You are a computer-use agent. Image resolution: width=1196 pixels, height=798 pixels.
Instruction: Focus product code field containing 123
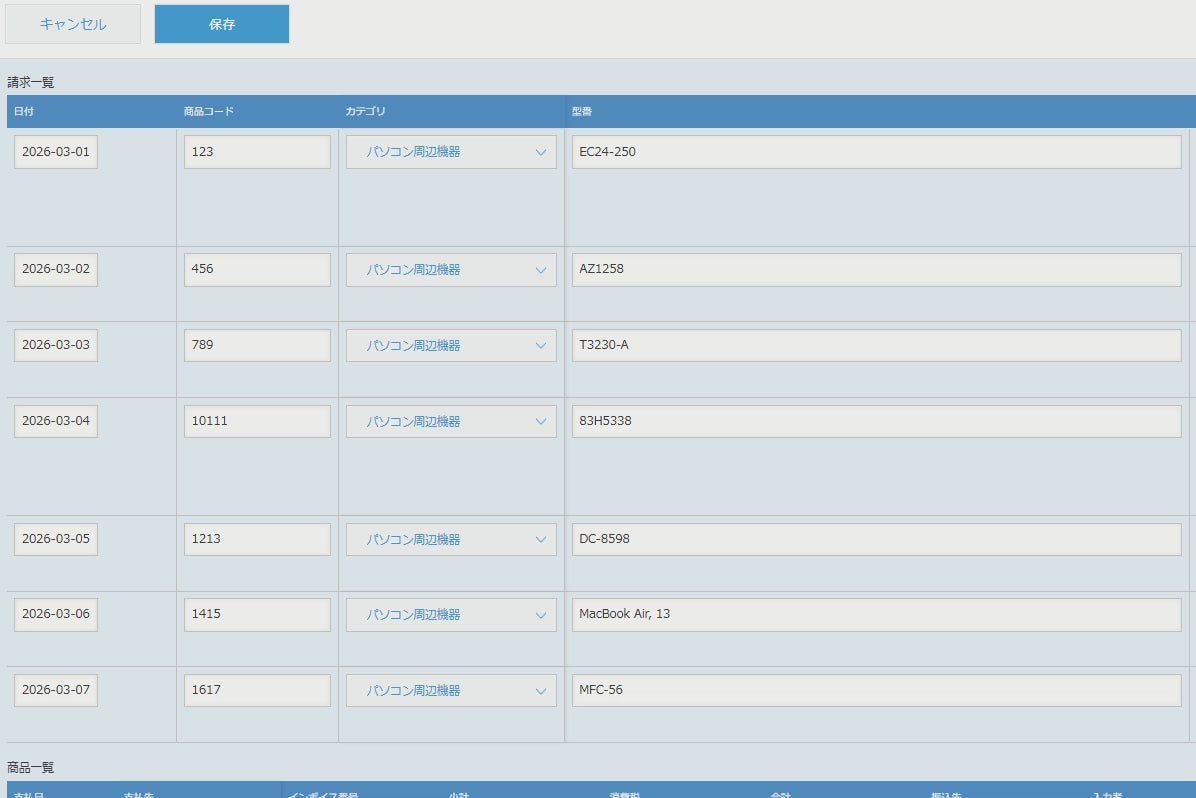[x=257, y=152]
